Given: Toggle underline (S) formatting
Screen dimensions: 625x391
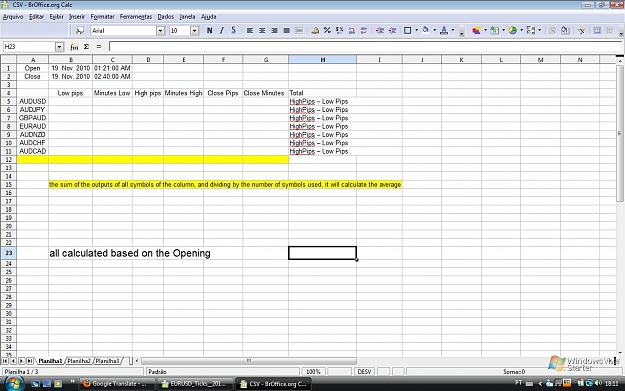Looking at the screenshot, I should tap(234, 30).
